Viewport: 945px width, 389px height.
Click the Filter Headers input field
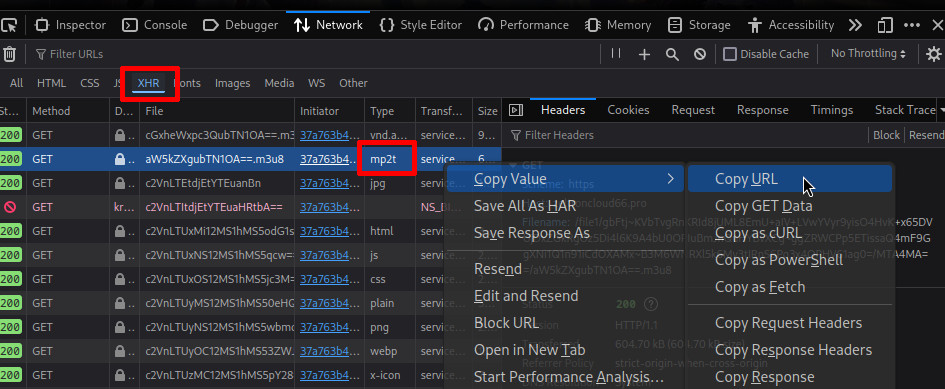686,135
